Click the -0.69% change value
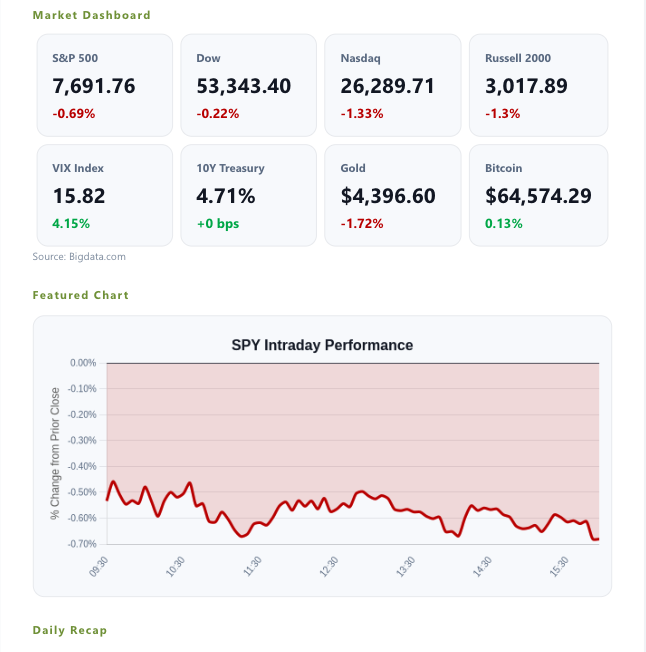646x652 pixels. coord(74,114)
